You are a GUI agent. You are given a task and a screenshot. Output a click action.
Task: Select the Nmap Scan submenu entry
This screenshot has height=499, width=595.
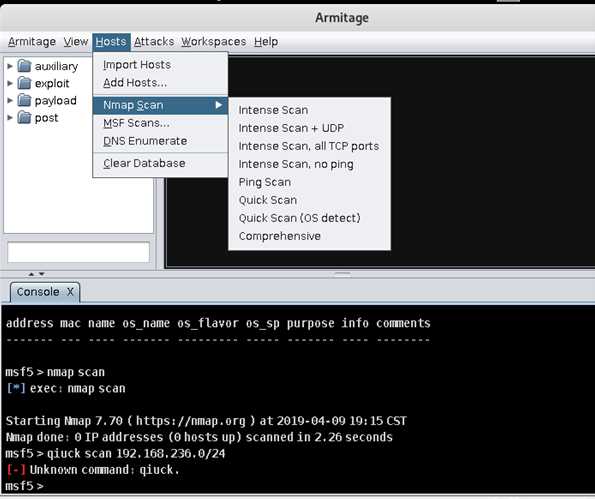coord(160,105)
